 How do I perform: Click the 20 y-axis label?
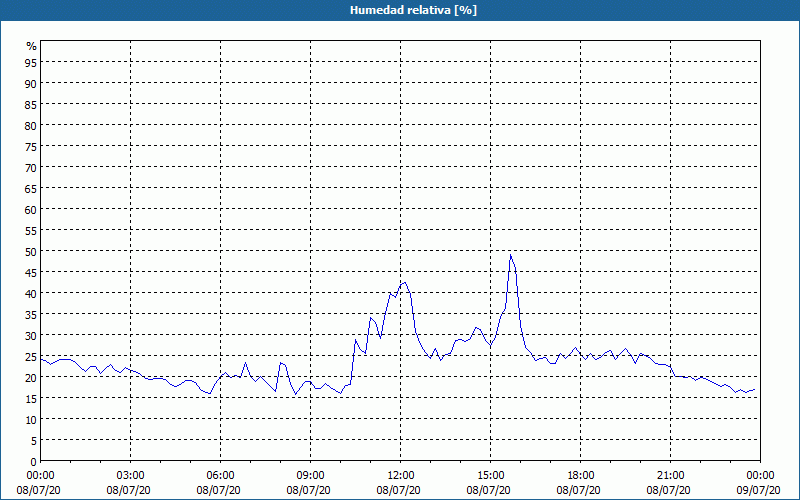pyautogui.click(x=31, y=378)
